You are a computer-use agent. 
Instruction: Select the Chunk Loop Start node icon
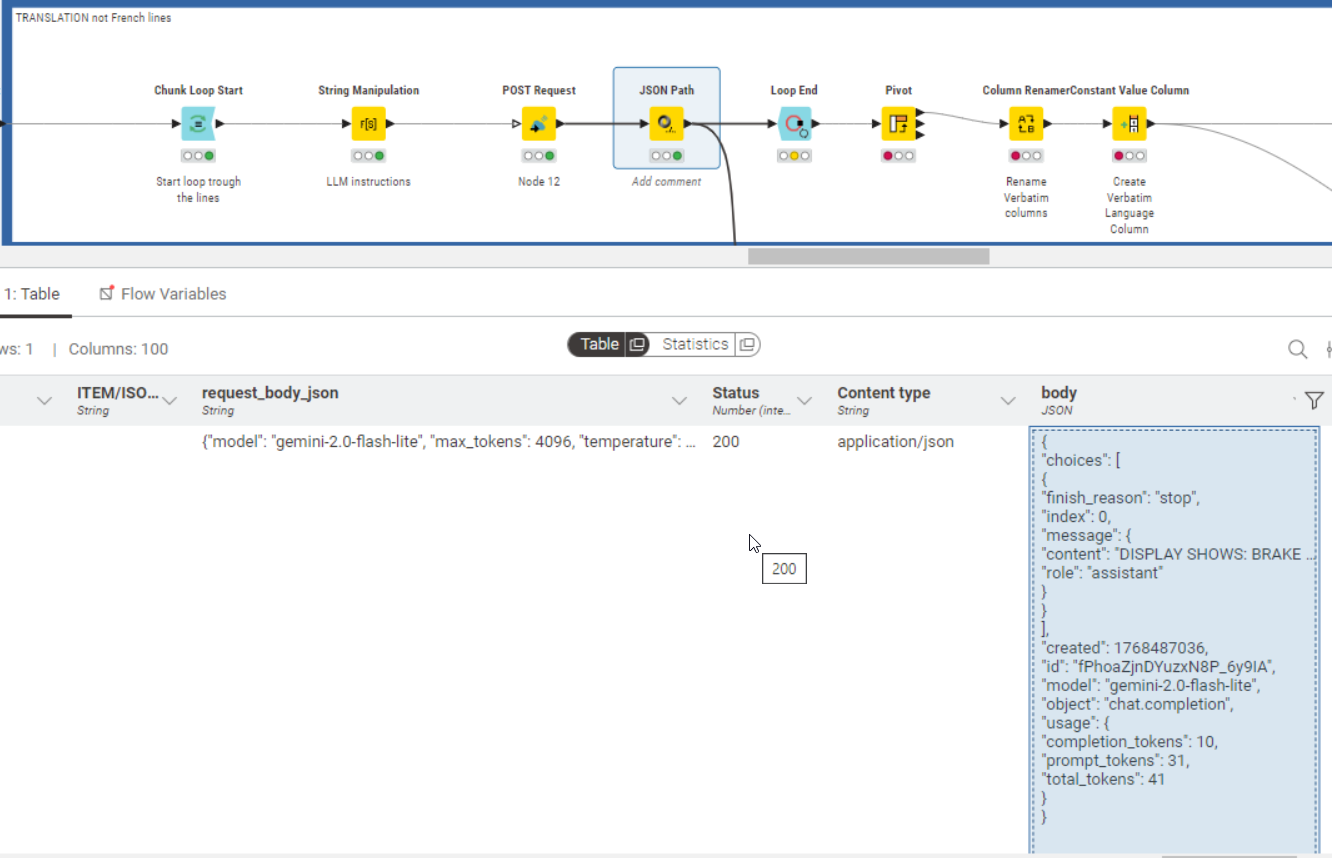point(198,124)
